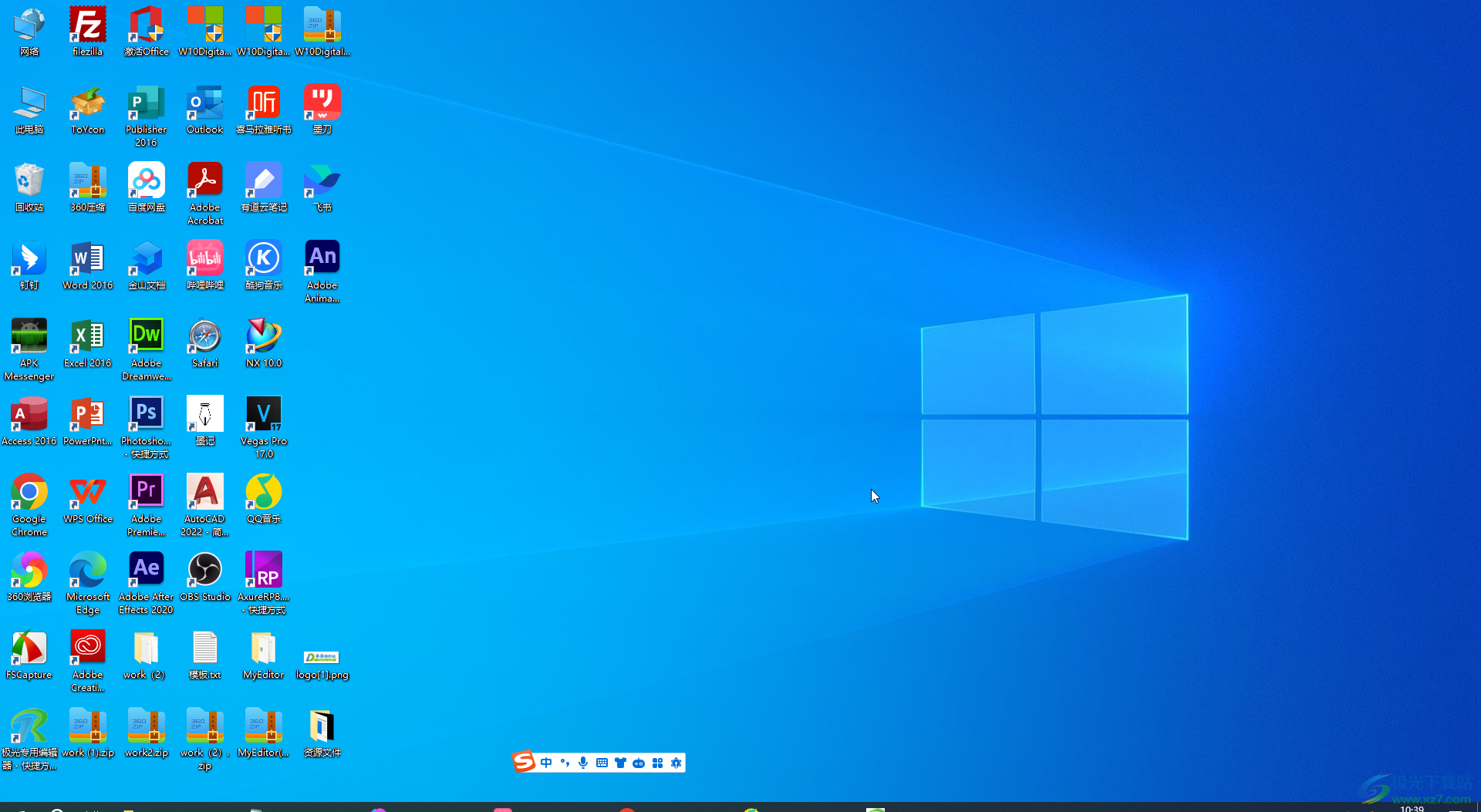Open OBS Studio shortcut
The height and width of the screenshot is (812, 1481).
pyautogui.click(x=205, y=577)
